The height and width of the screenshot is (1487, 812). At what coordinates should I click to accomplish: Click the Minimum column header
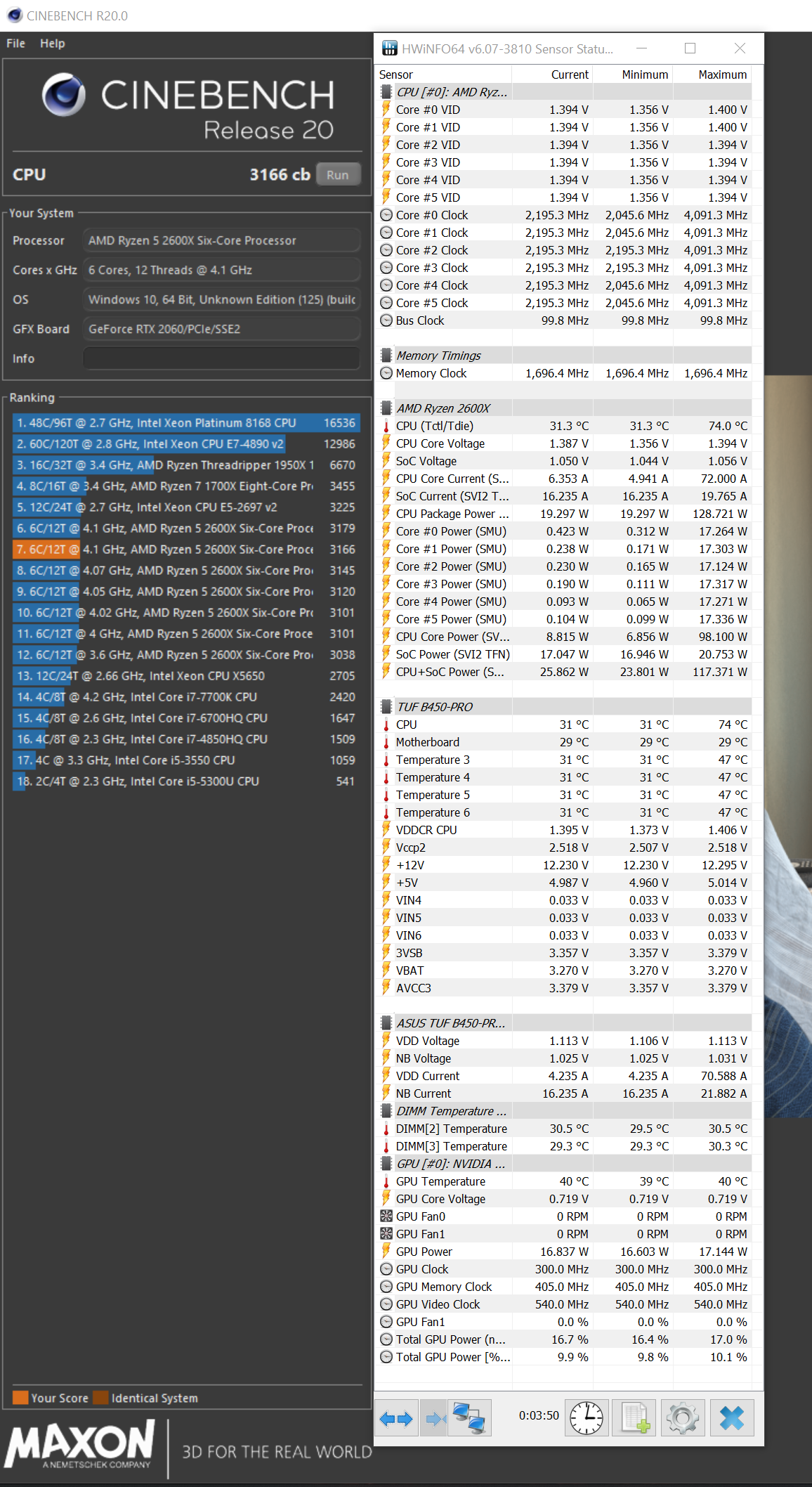633,74
